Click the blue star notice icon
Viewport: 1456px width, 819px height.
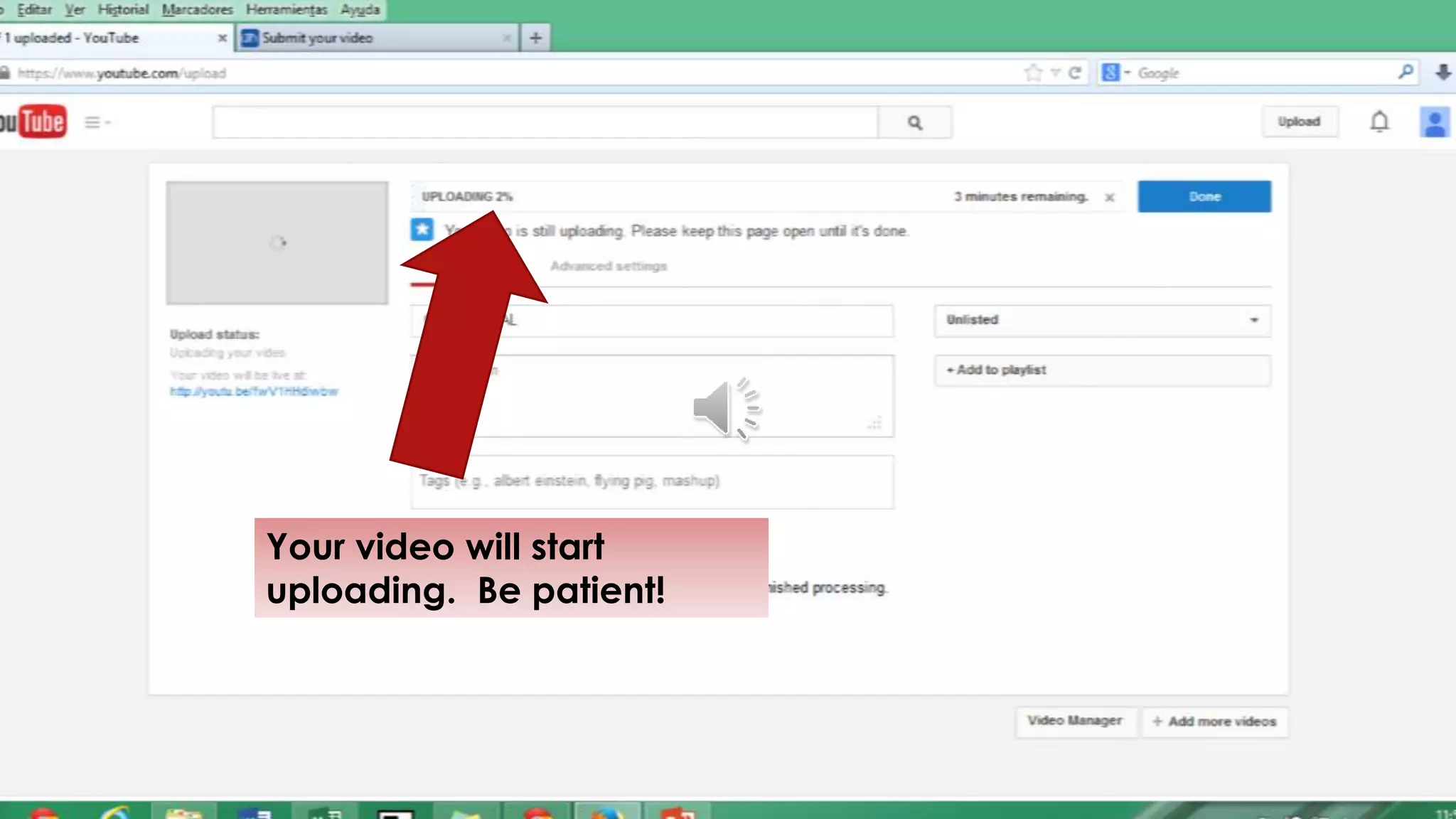coord(422,230)
